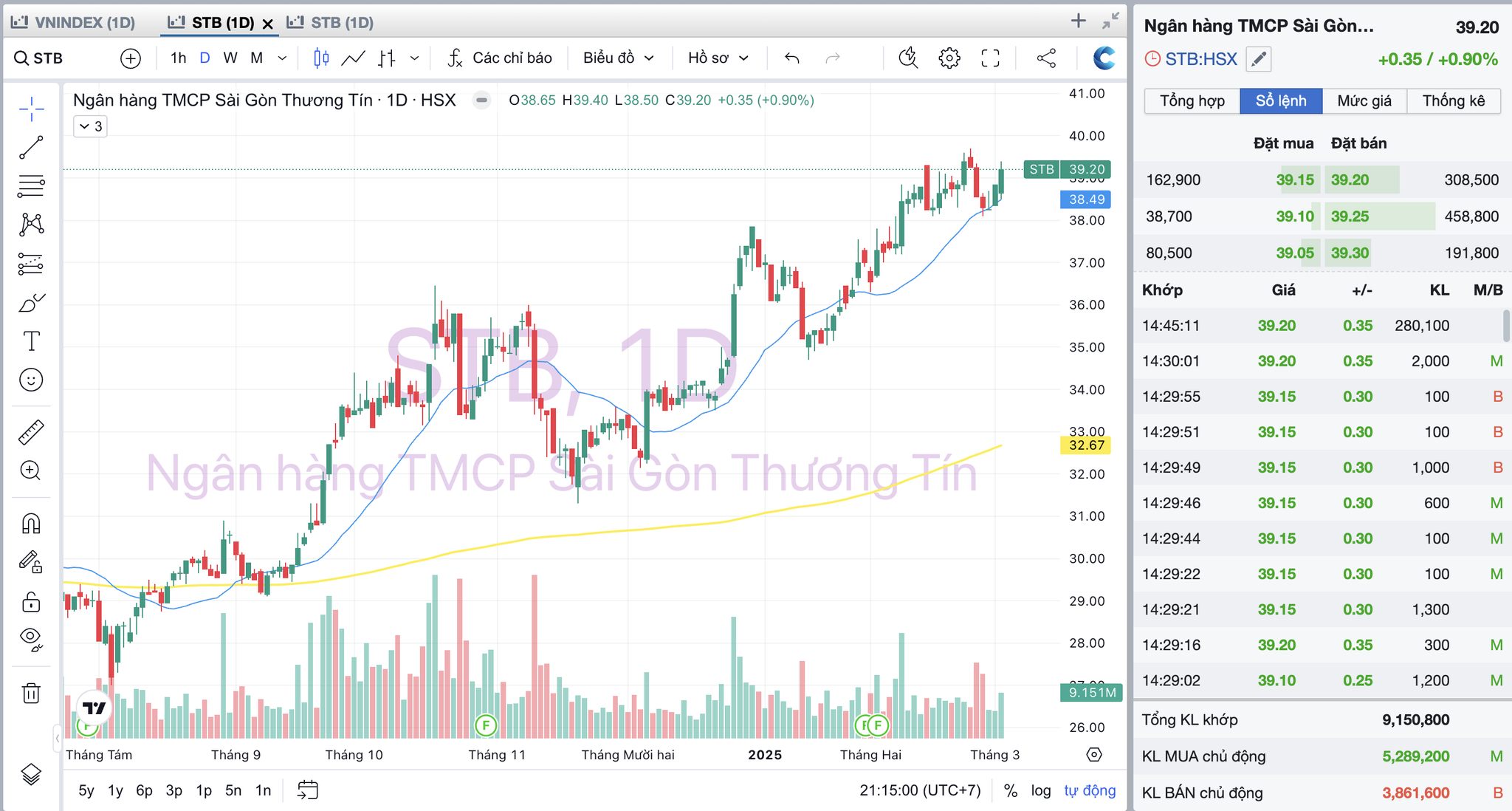Expand the collapsed indicators legend showing 3
The height and width of the screenshot is (811, 1512).
(91, 126)
